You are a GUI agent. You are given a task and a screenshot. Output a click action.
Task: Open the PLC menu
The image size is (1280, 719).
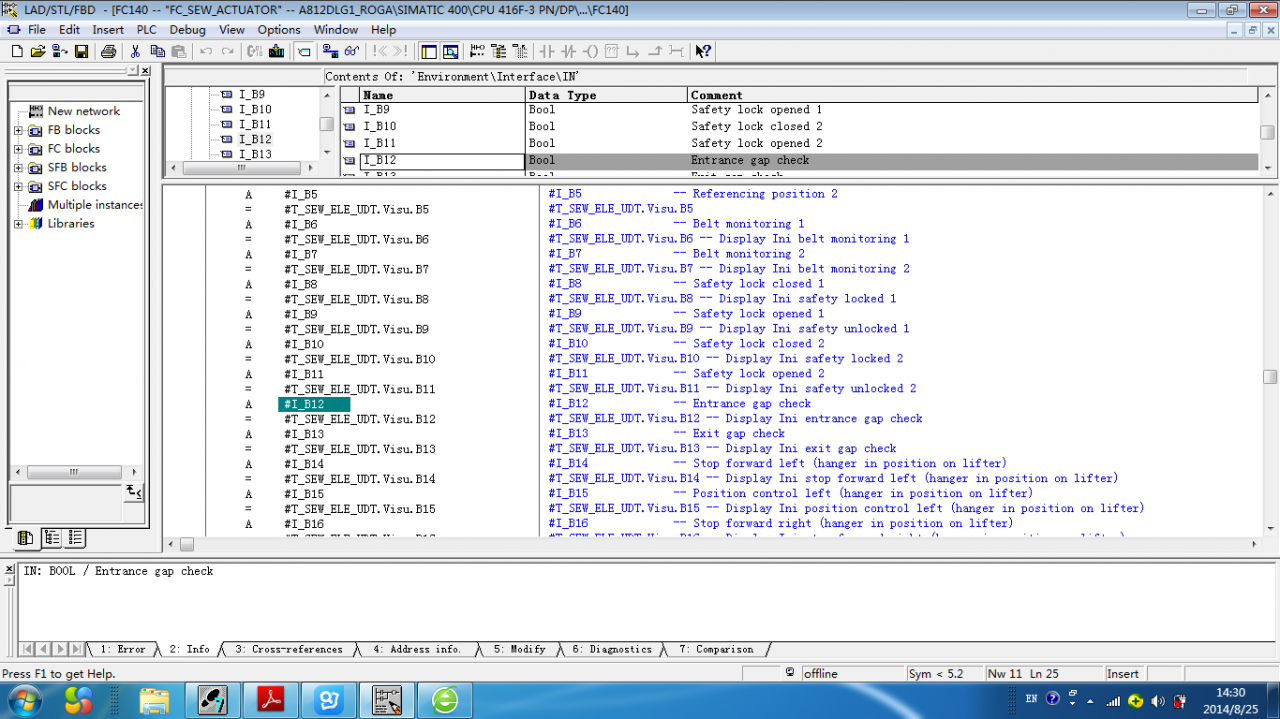pyautogui.click(x=147, y=30)
